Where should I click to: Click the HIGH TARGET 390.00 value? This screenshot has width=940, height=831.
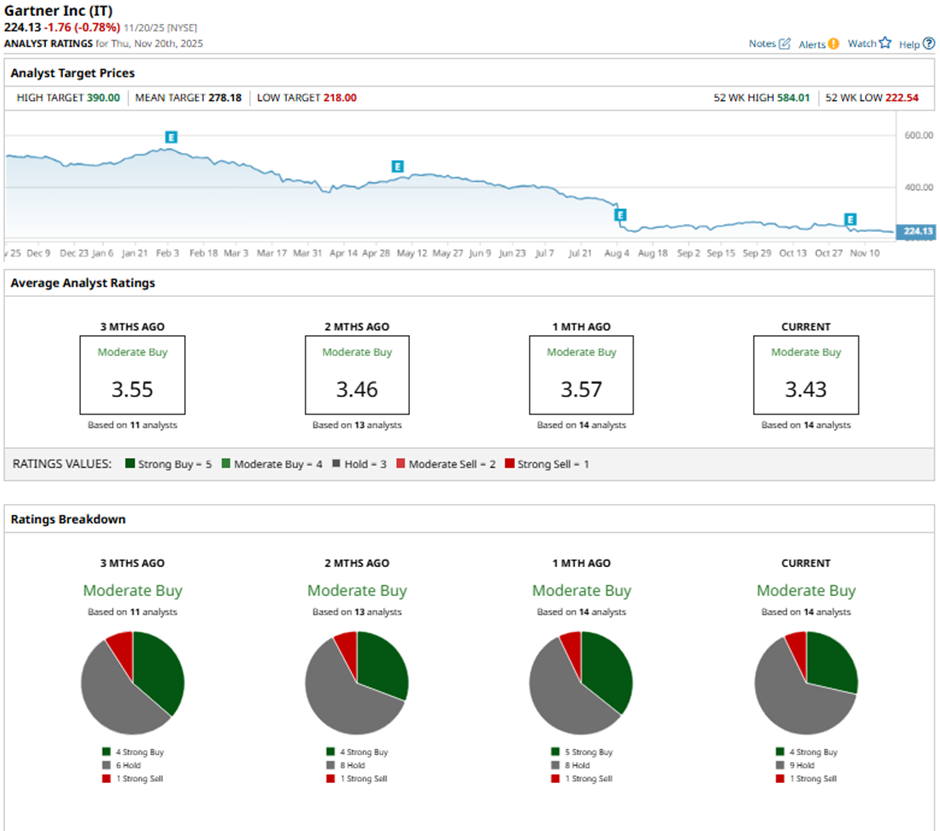[x=103, y=98]
